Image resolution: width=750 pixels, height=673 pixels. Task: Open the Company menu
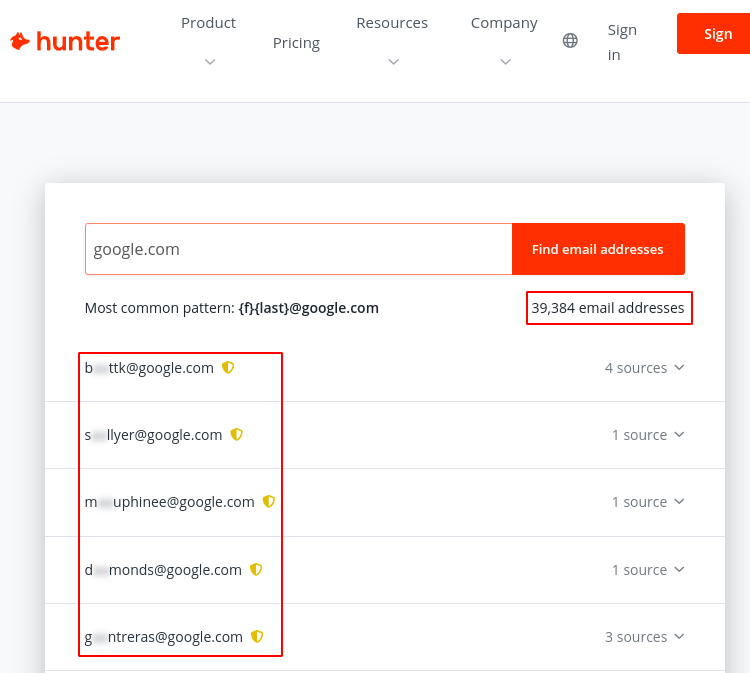tap(504, 23)
